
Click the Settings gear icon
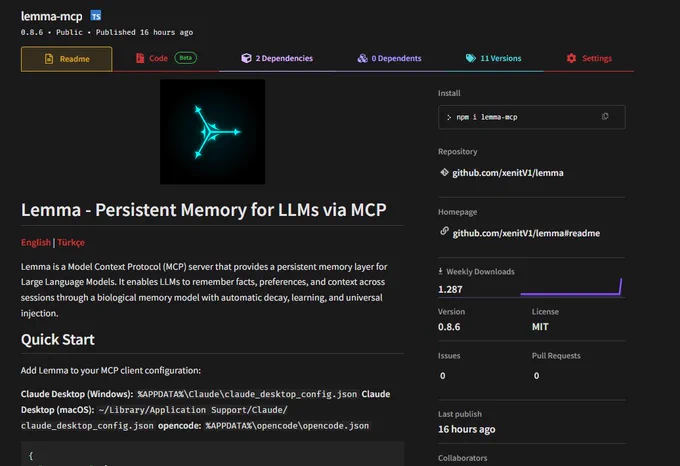[x=571, y=58]
